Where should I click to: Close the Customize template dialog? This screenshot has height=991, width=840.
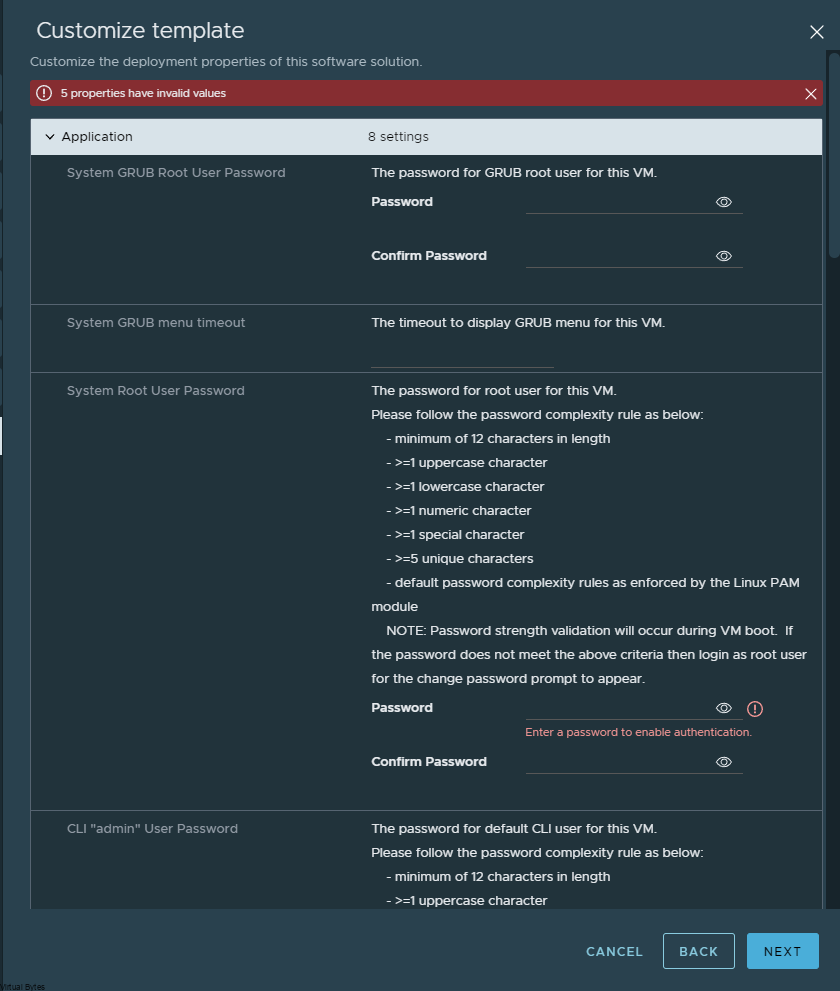click(x=817, y=32)
